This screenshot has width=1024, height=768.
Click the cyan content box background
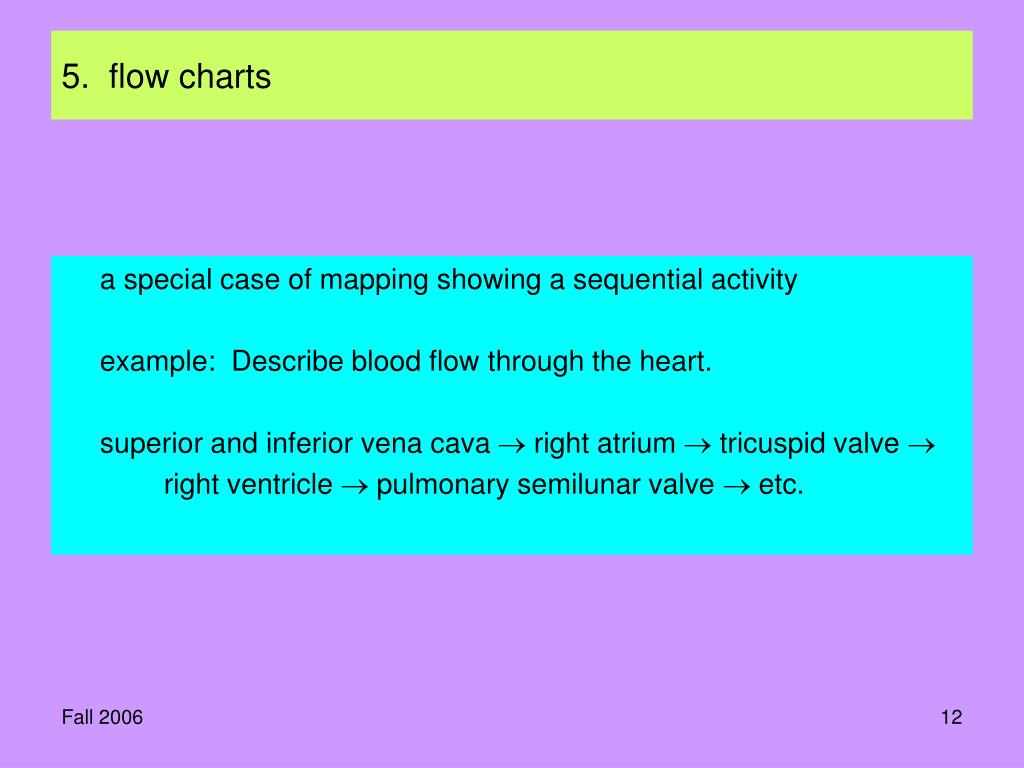point(511,405)
